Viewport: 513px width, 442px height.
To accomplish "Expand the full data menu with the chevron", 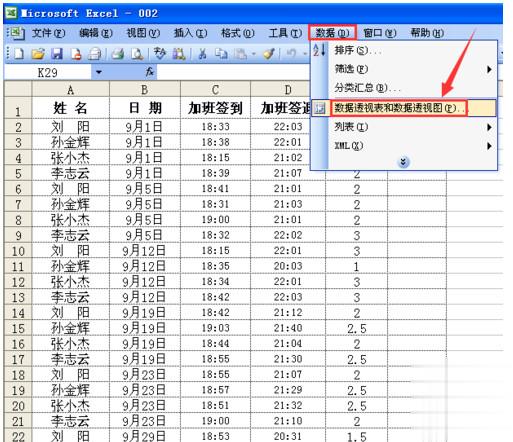I will click(x=404, y=162).
